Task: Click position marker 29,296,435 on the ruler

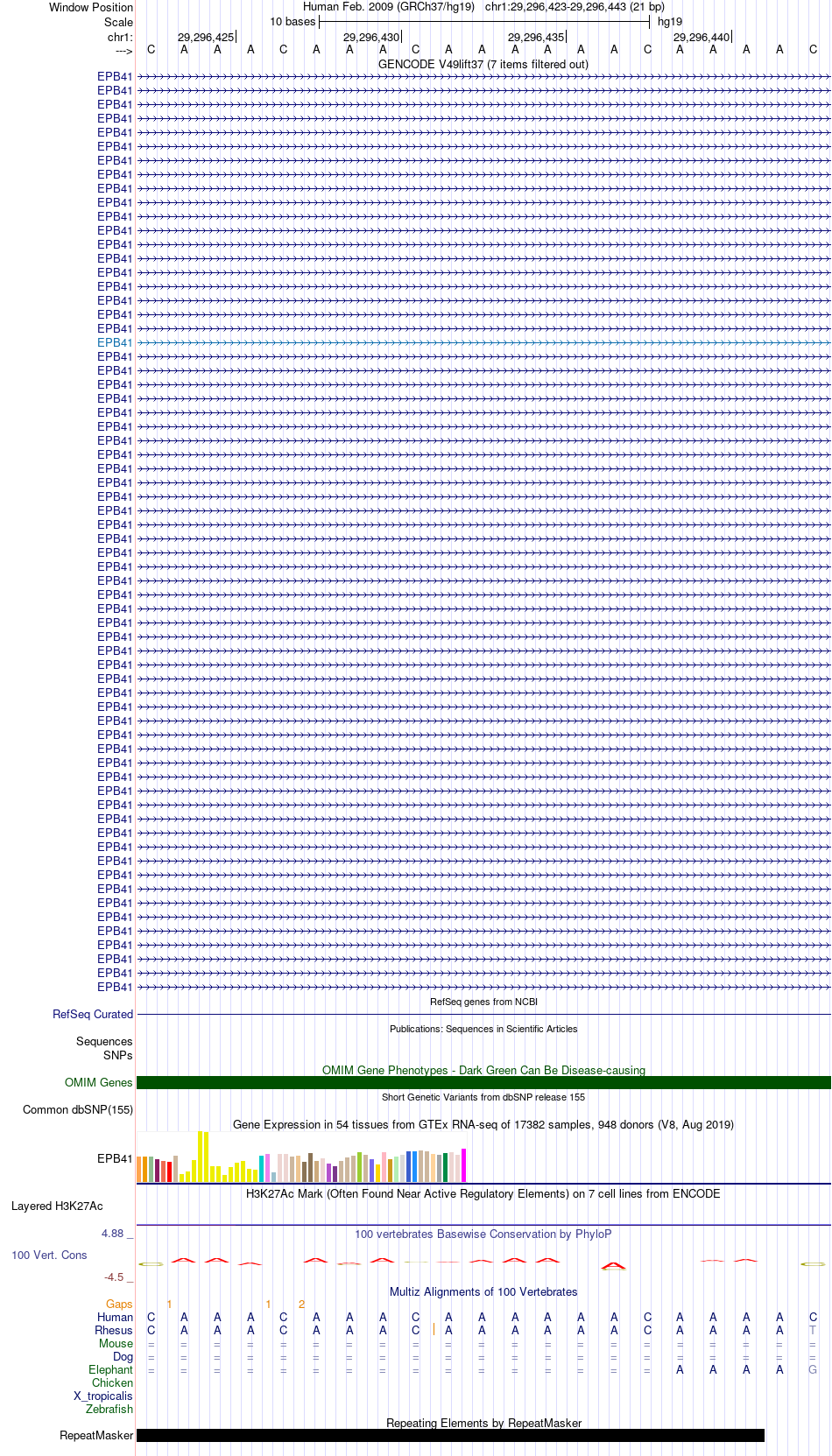Action: tap(536, 37)
